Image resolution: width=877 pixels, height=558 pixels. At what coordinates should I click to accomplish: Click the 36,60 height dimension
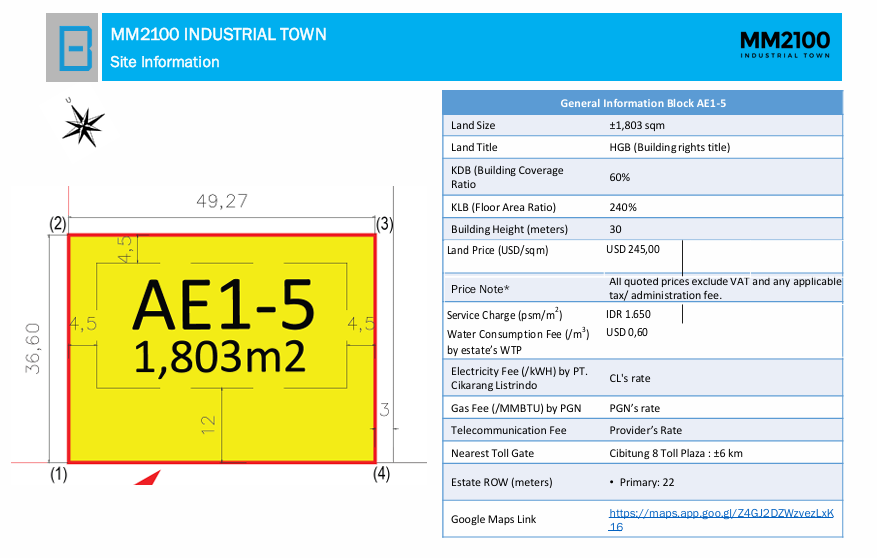[33, 348]
